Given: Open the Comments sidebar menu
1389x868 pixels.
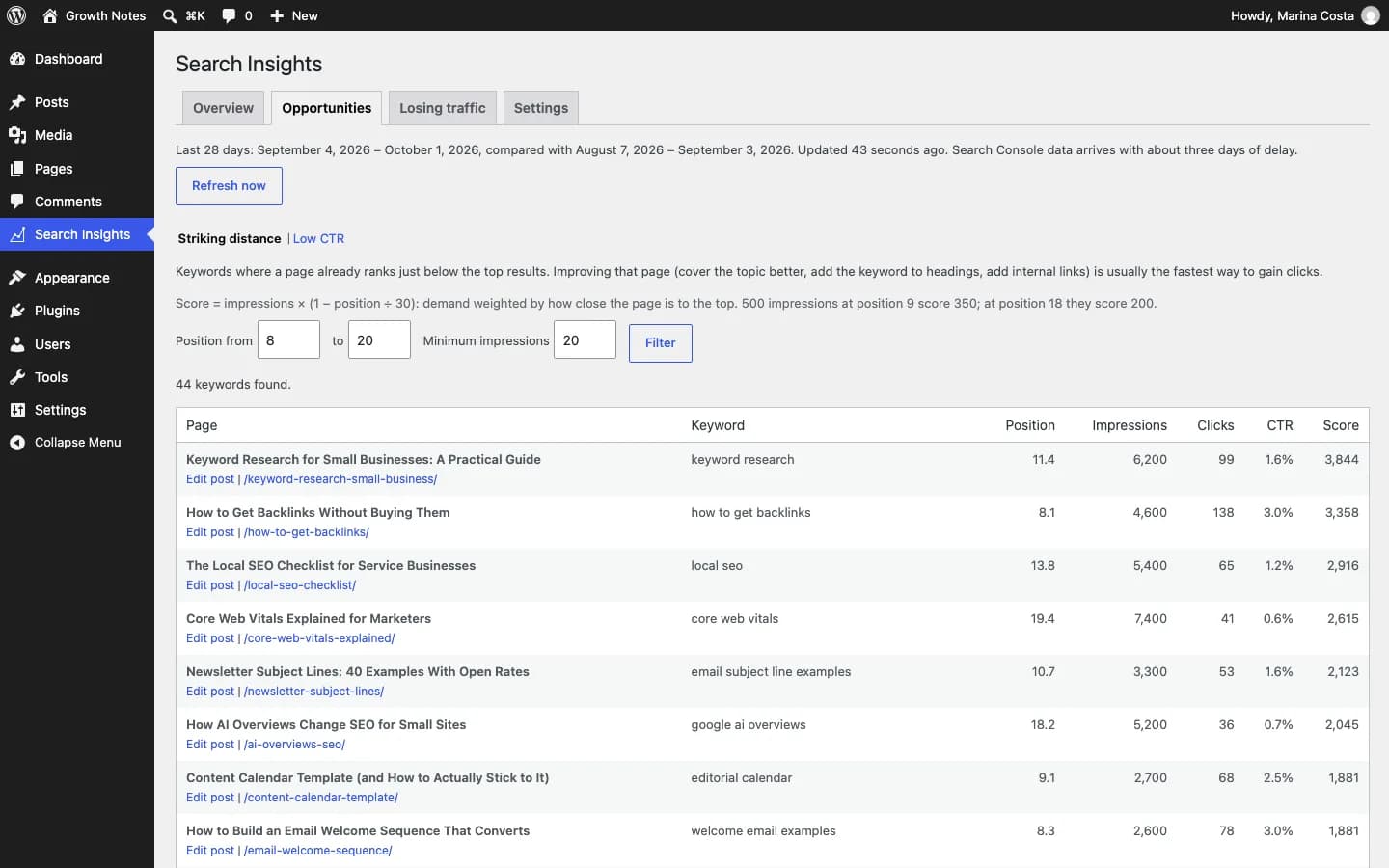Looking at the screenshot, I should click(77, 202).
